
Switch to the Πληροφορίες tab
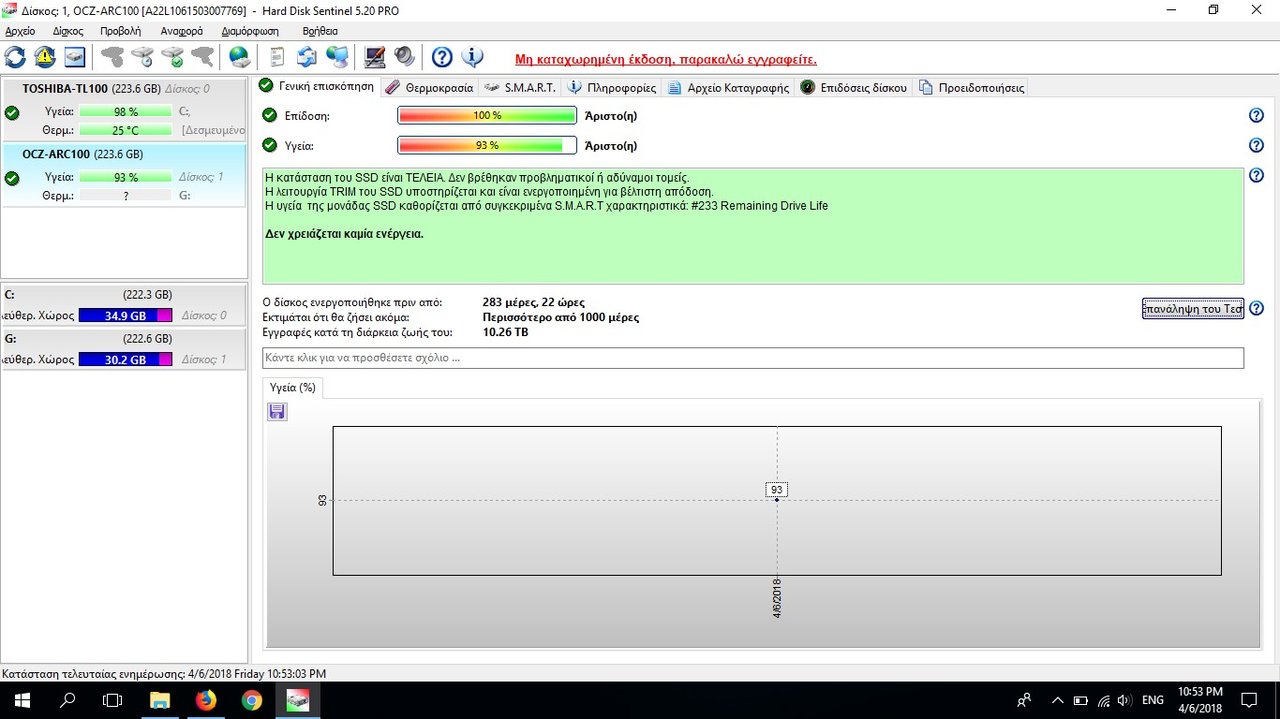click(612, 87)
